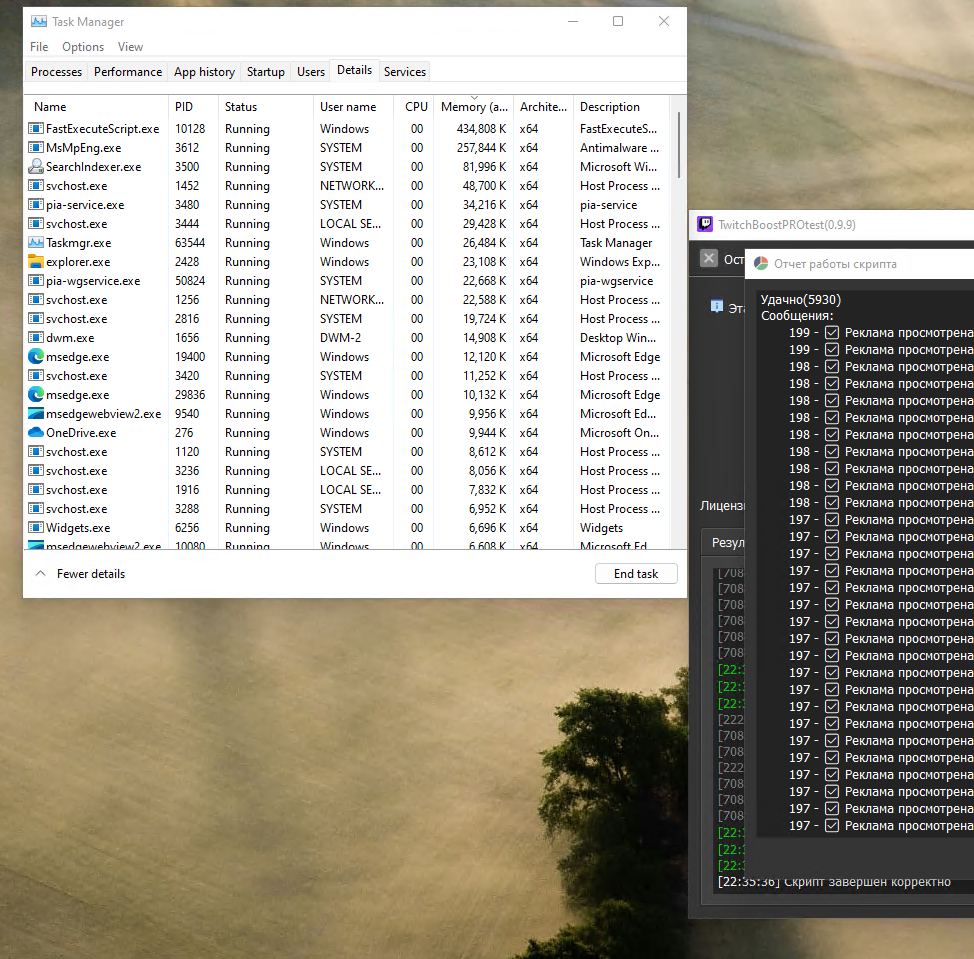974x959 pixels.
Task: Collapse Task Manager with Fewer details chevron
Action: (41, 574)
